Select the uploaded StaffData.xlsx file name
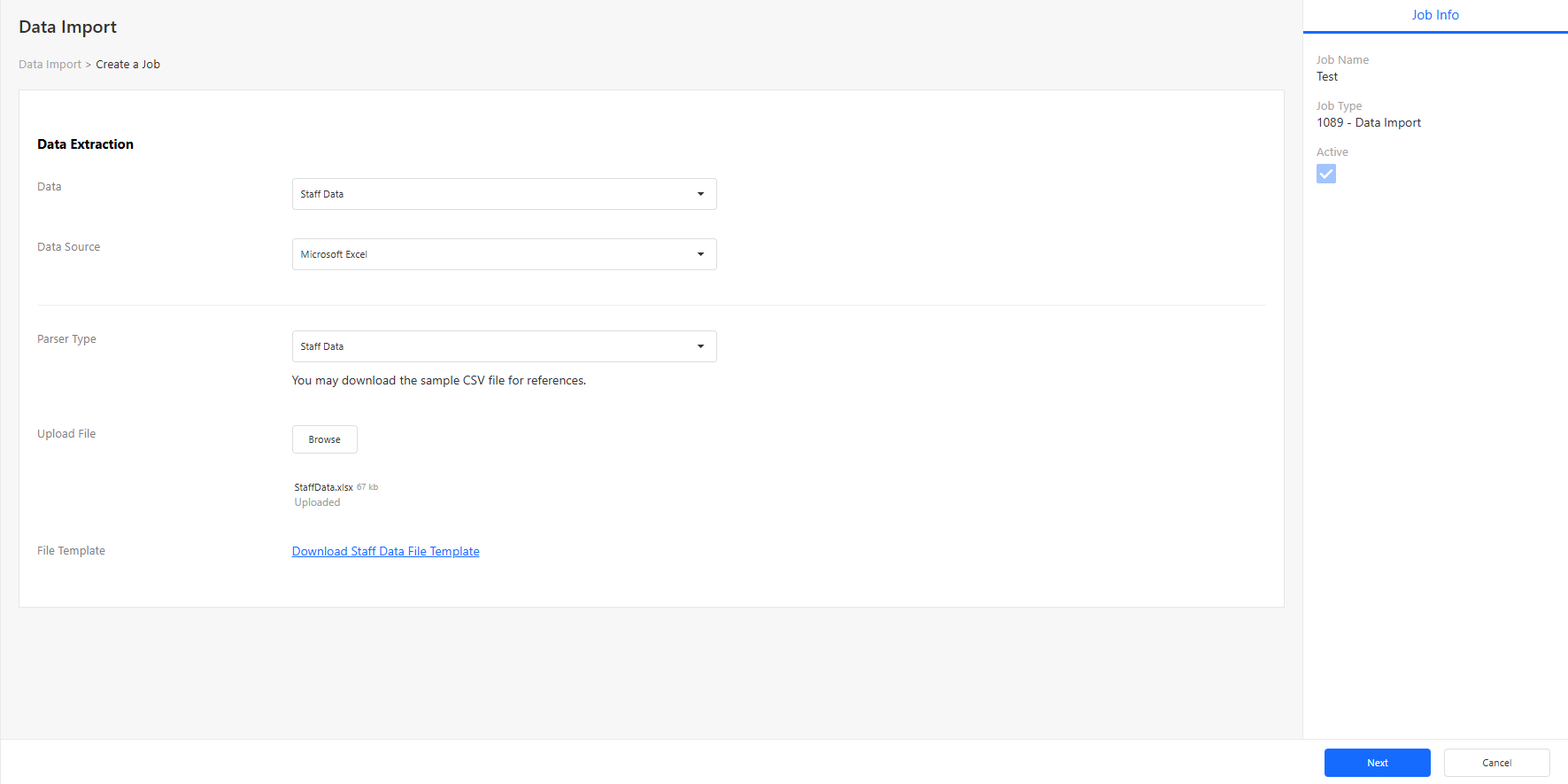This screenshot has height=784, width=1568. click(x=323, y=487)
